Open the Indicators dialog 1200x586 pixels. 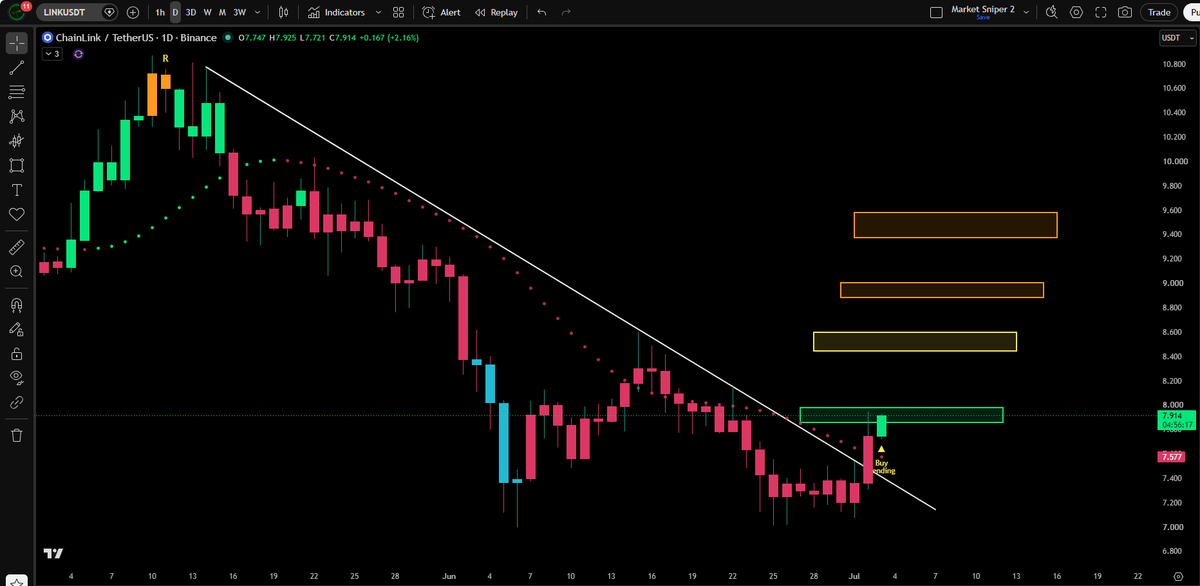pyautogui.click(x=336, y=12)
